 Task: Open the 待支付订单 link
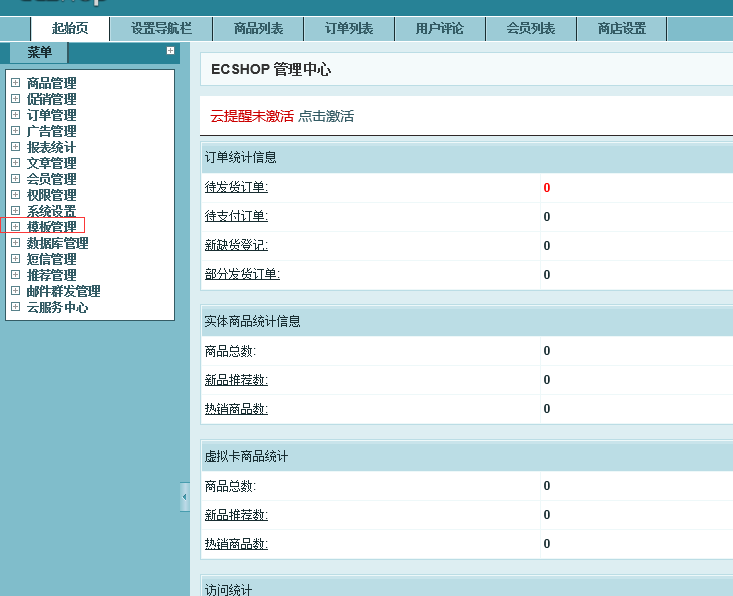coord(236,216)
